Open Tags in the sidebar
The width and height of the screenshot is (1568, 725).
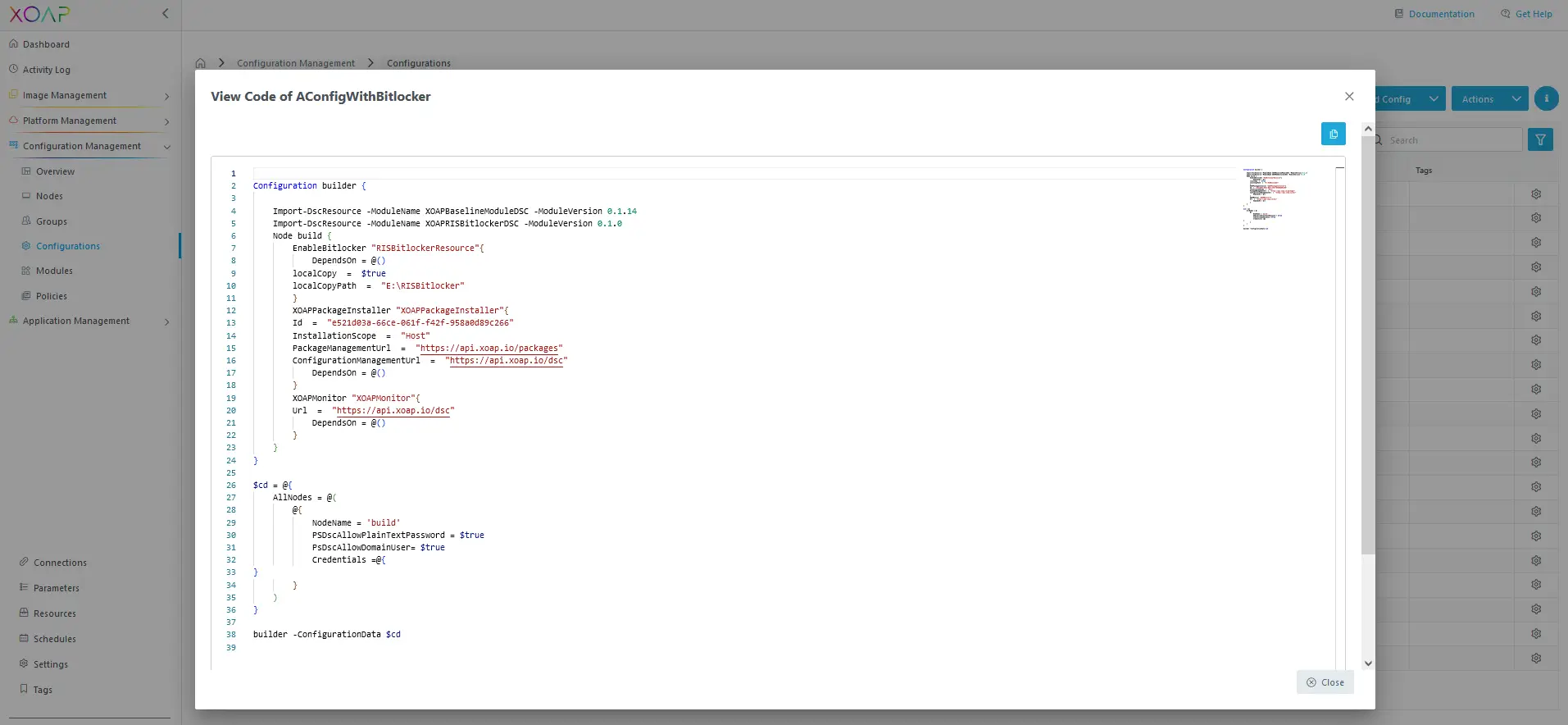(x=43, y=690)
